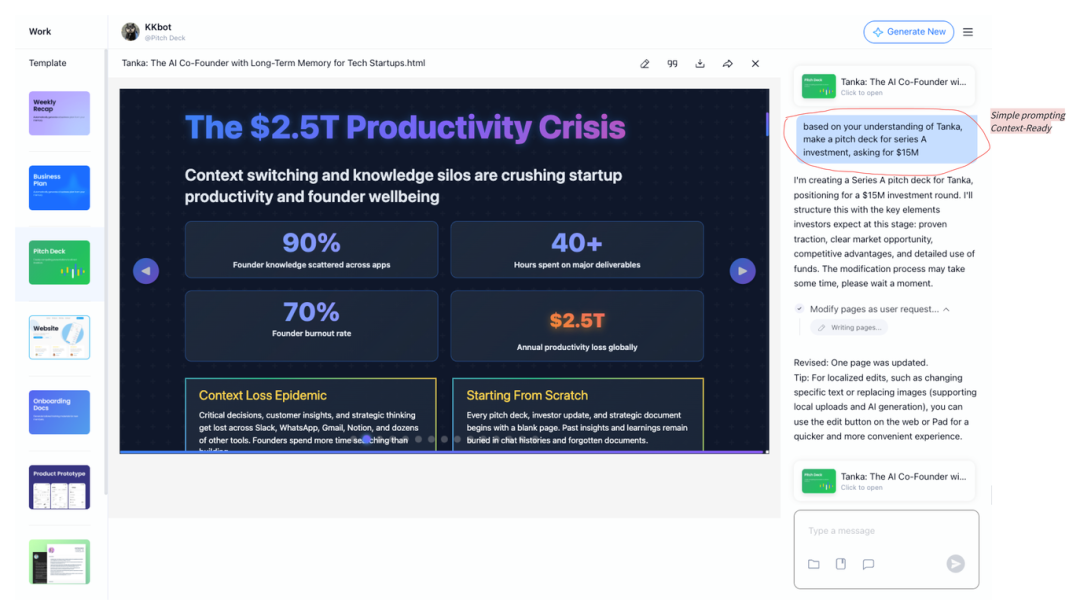
Task: Click the slide progress bar at bottom
Action: [x=444, y=452]
